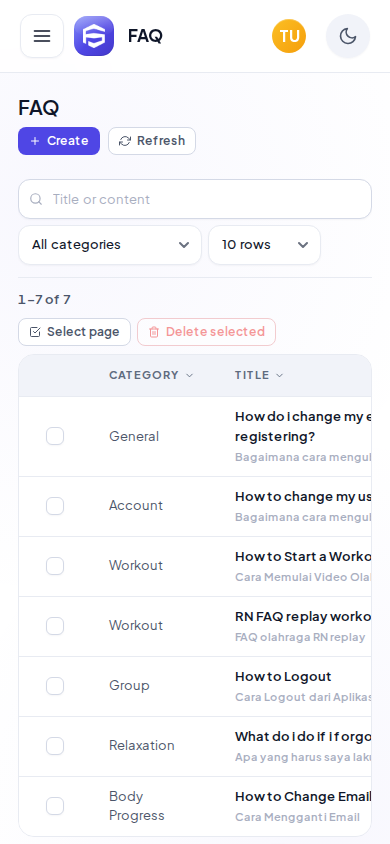Screen dimensions: 390x844
Task: Click the Refresh button
Action: point(152,141)
